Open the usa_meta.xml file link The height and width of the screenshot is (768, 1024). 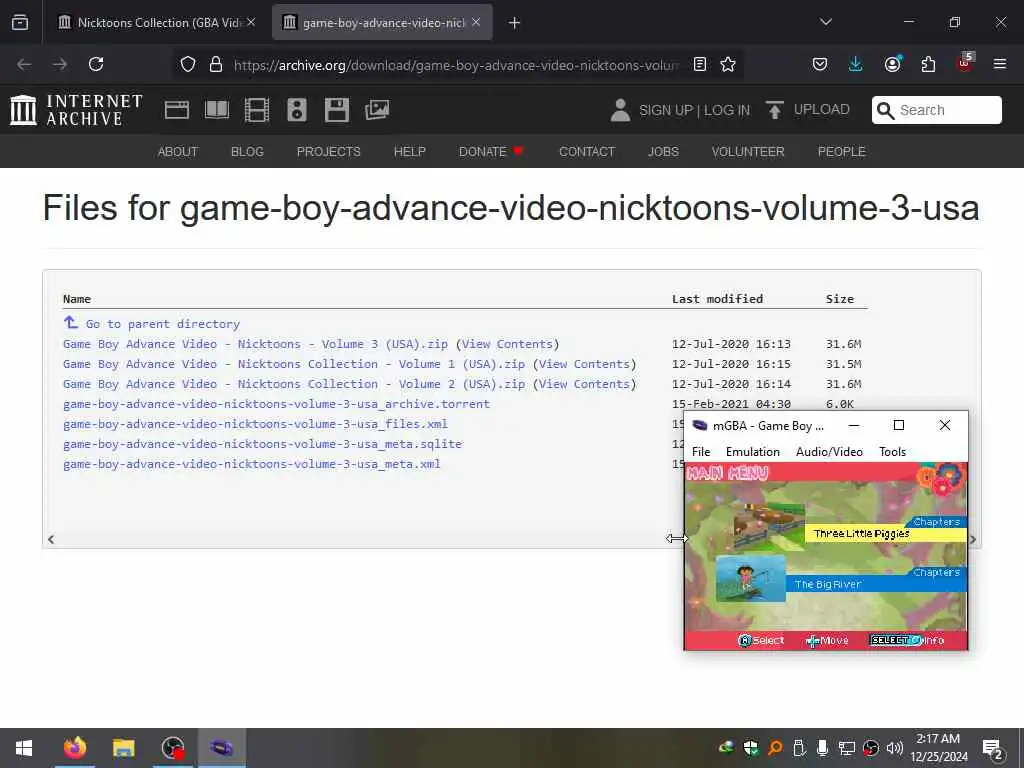coord(251,464)
